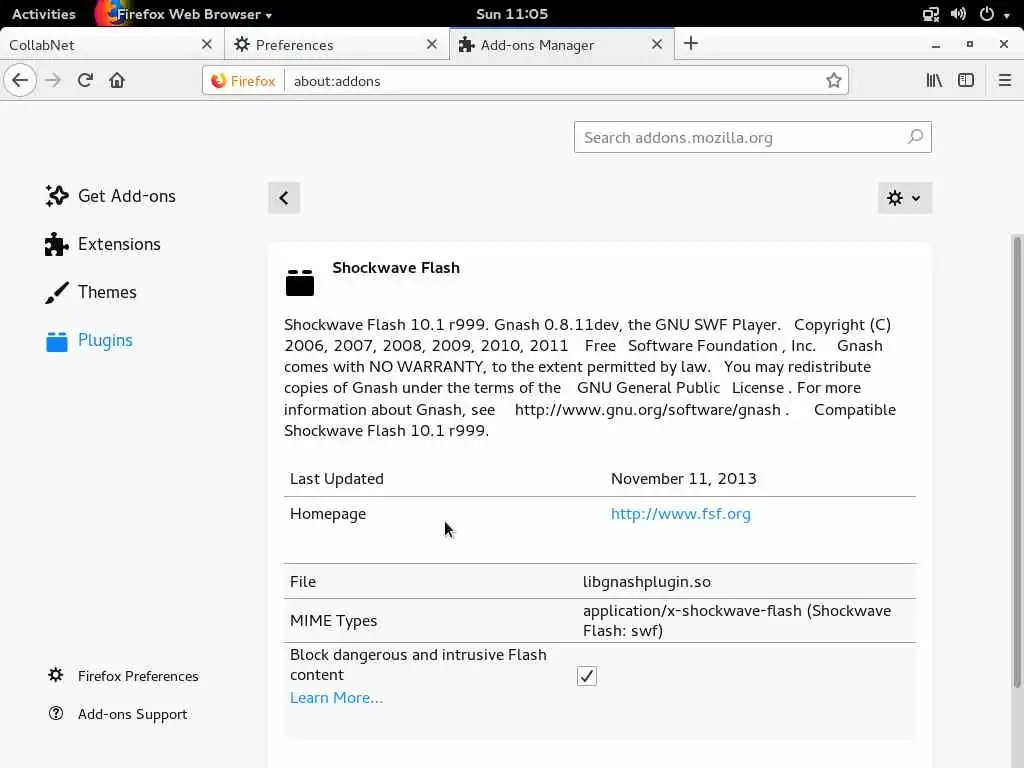1024x768 pixels.
Task: Open the power system menu icon
Action: [x=987, y=14]
